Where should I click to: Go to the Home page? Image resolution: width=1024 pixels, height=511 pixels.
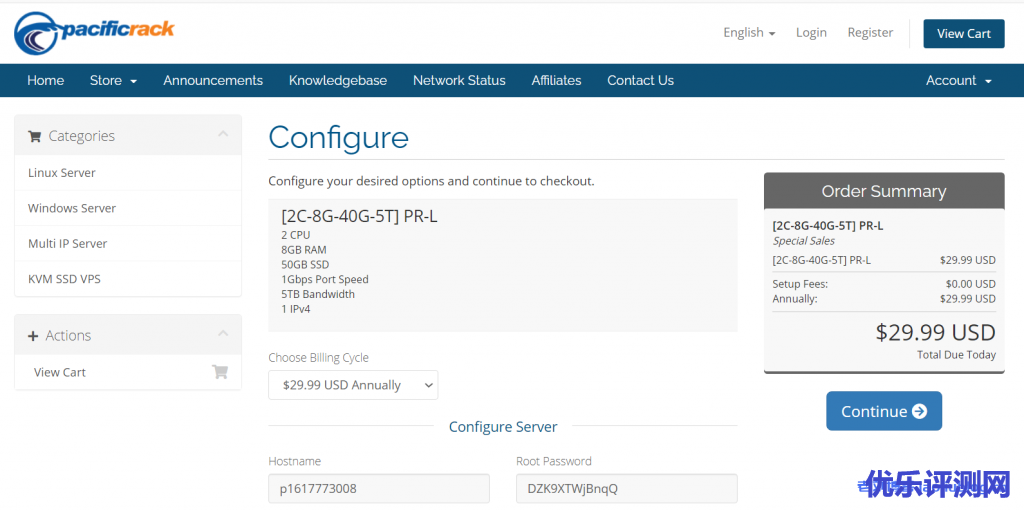tap(45, 81)
